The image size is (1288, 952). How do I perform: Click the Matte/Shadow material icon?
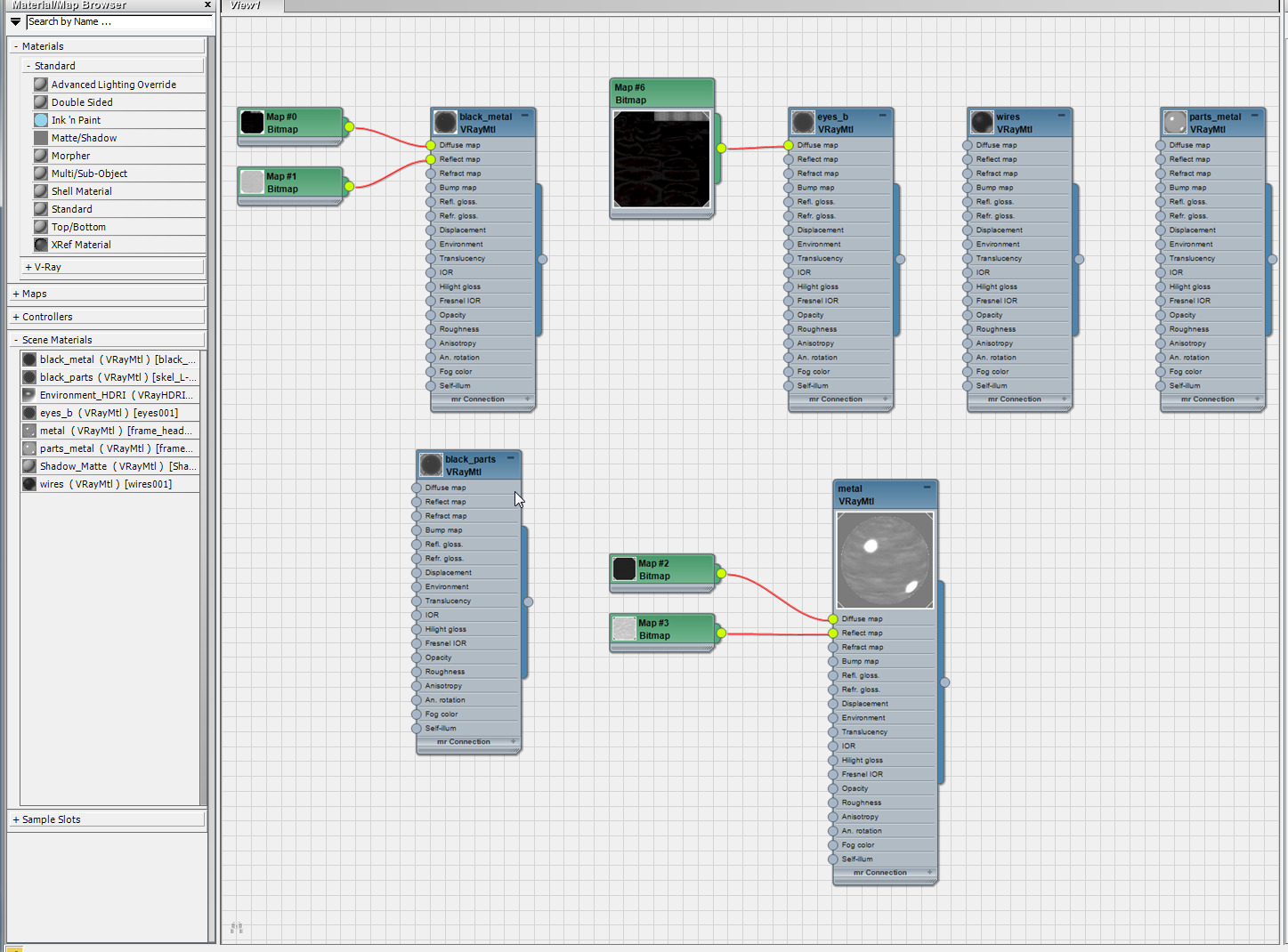point(40,138)
